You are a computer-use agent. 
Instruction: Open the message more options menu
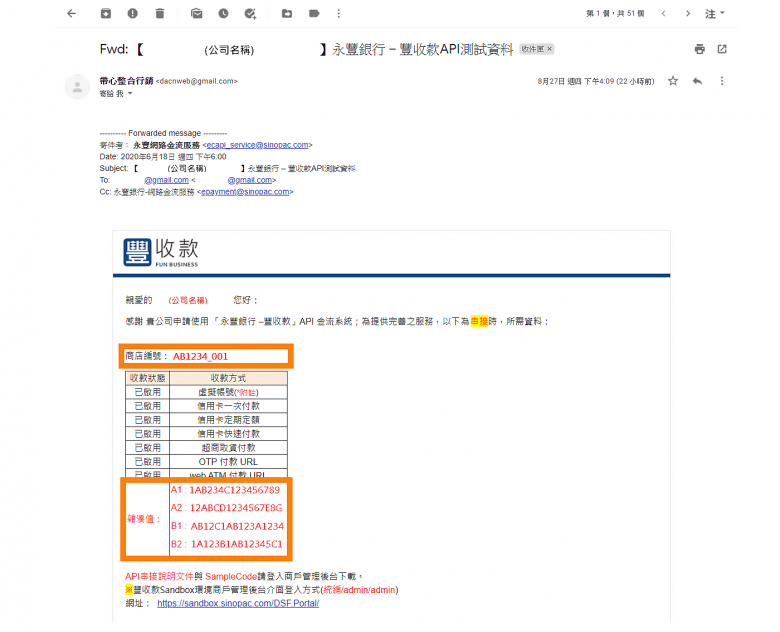(x=722, y=81)
